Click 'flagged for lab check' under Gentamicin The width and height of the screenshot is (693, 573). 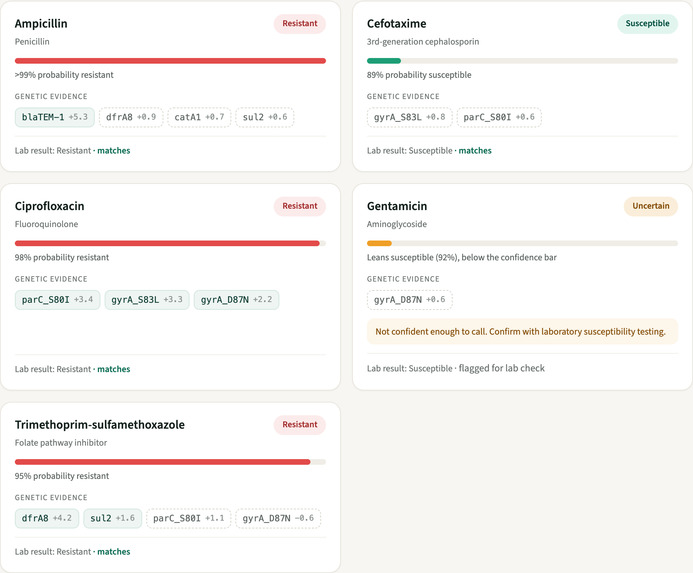tap(502, 368)
